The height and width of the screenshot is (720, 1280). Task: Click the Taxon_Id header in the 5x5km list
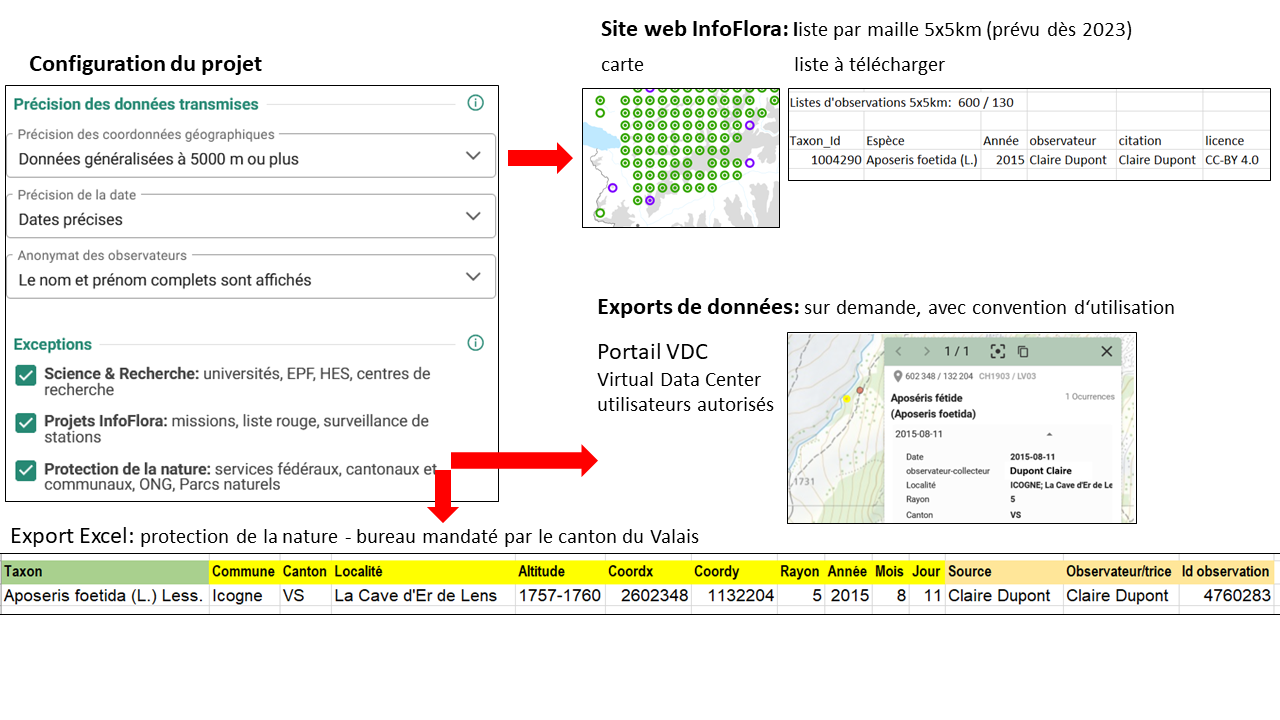pyautogui.click(x=826, y=141)
